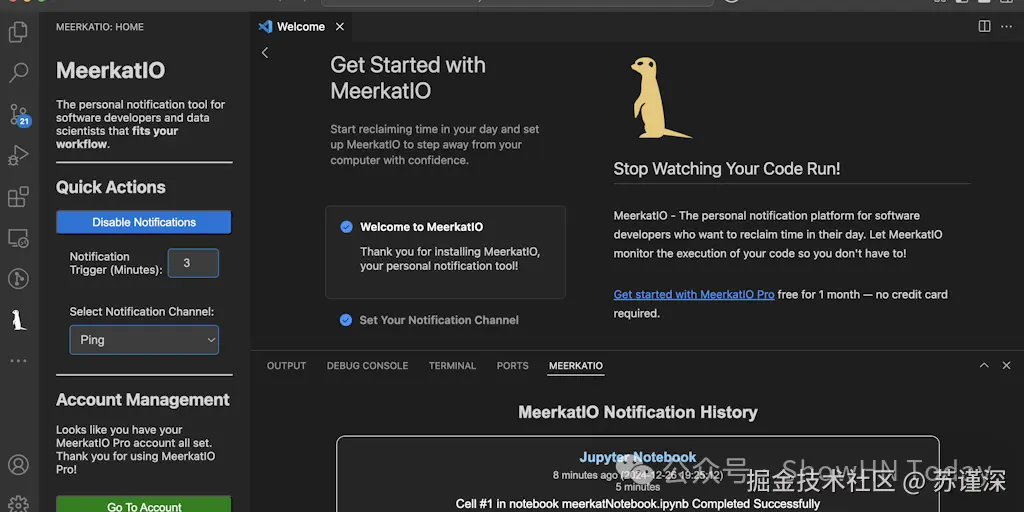Switch to the OUTPUT panel tab
The image size is (1024, 512).
(286, 366)
